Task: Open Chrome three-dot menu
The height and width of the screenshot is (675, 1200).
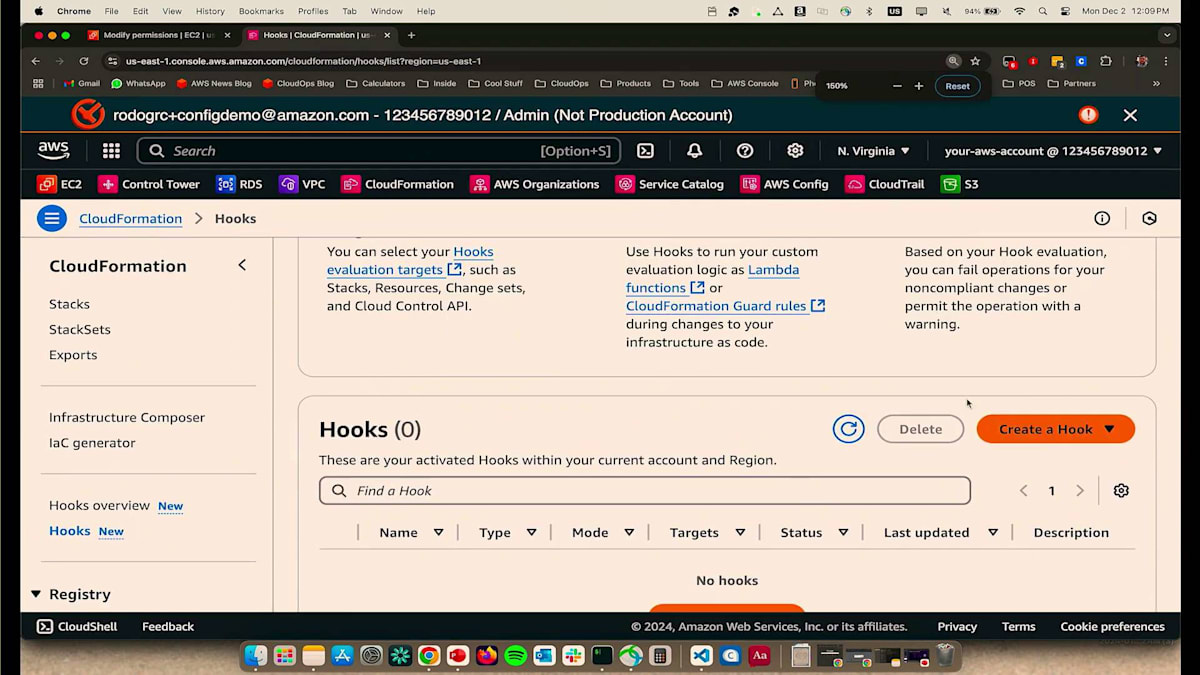Action: click(1167, 61)
